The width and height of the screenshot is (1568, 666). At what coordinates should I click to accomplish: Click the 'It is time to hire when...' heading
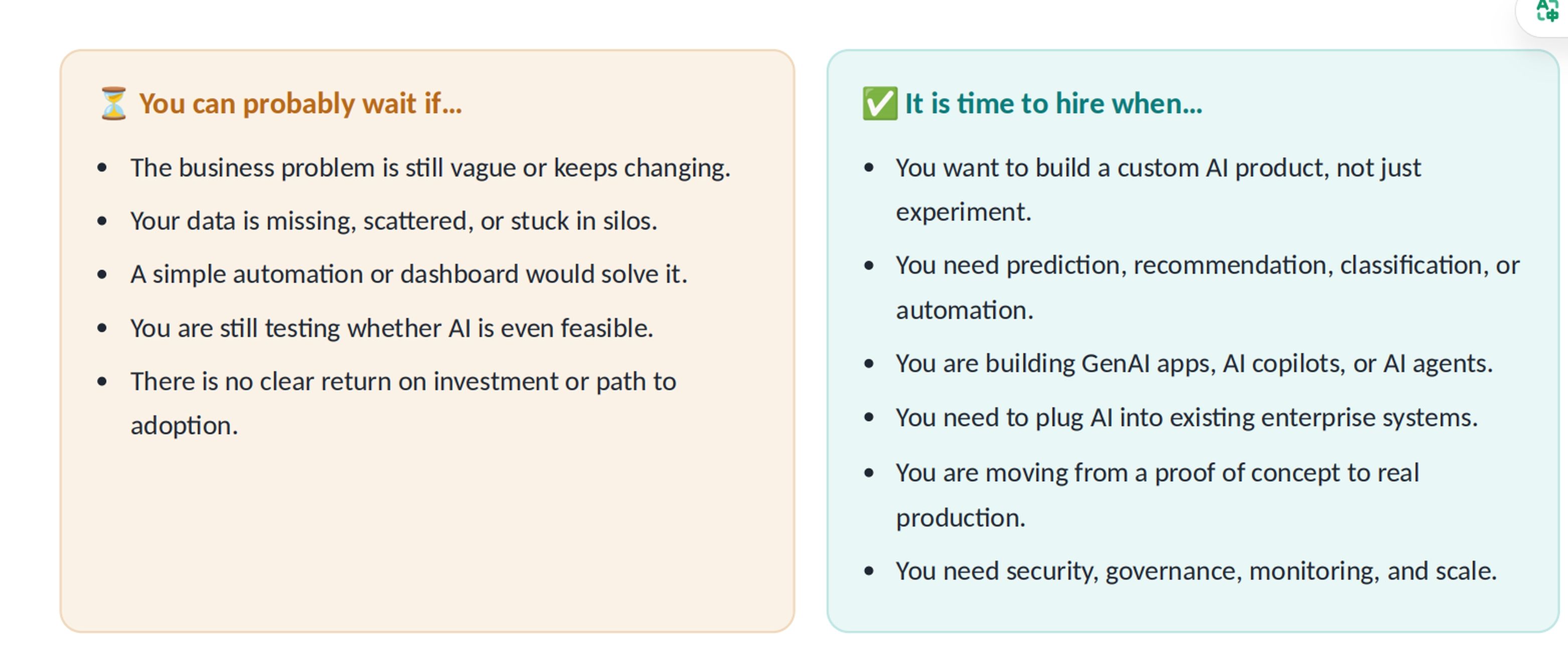tap(1054, 103)
